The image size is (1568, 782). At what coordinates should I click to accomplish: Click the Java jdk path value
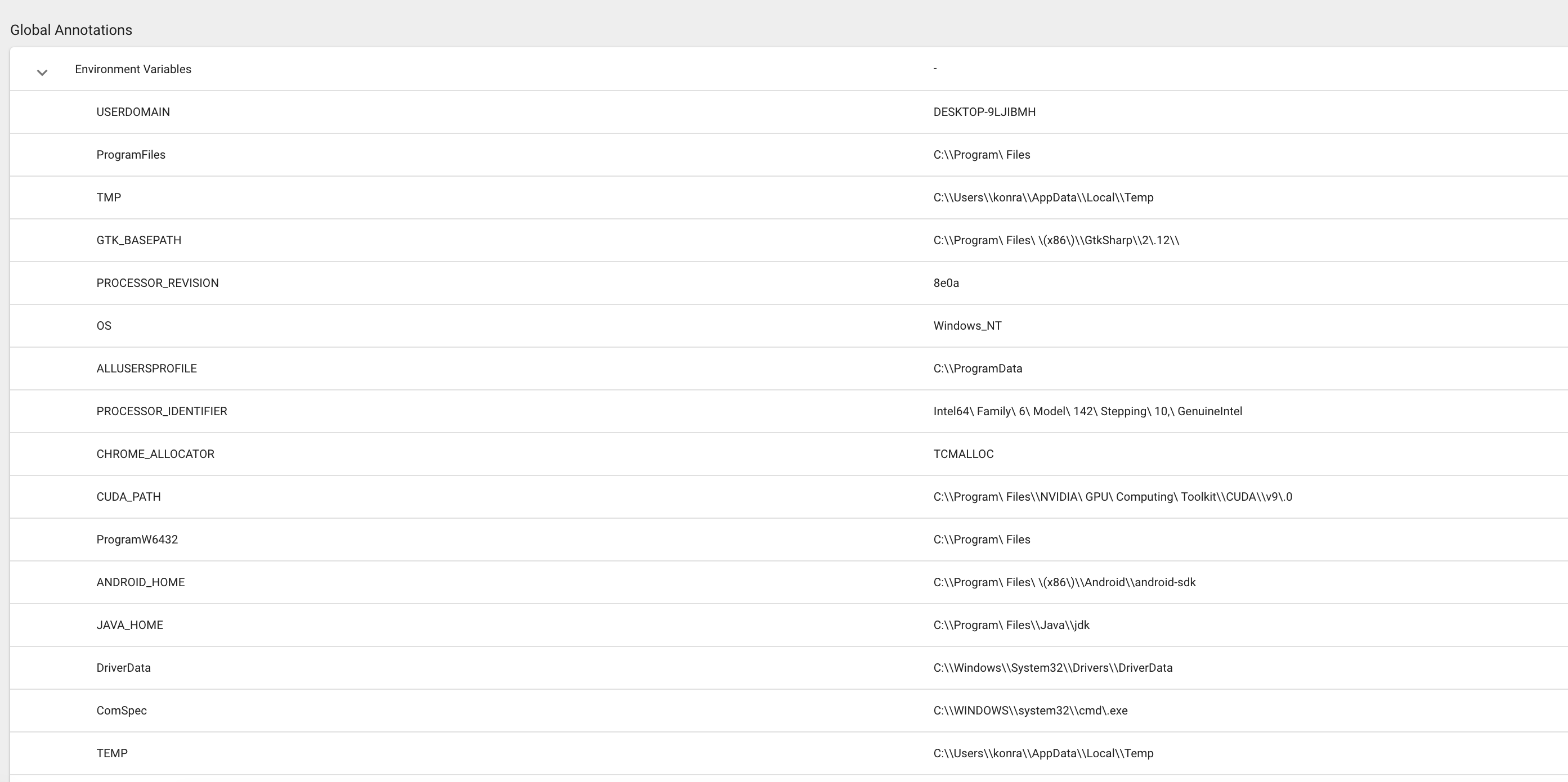(x=1011, y=625)
